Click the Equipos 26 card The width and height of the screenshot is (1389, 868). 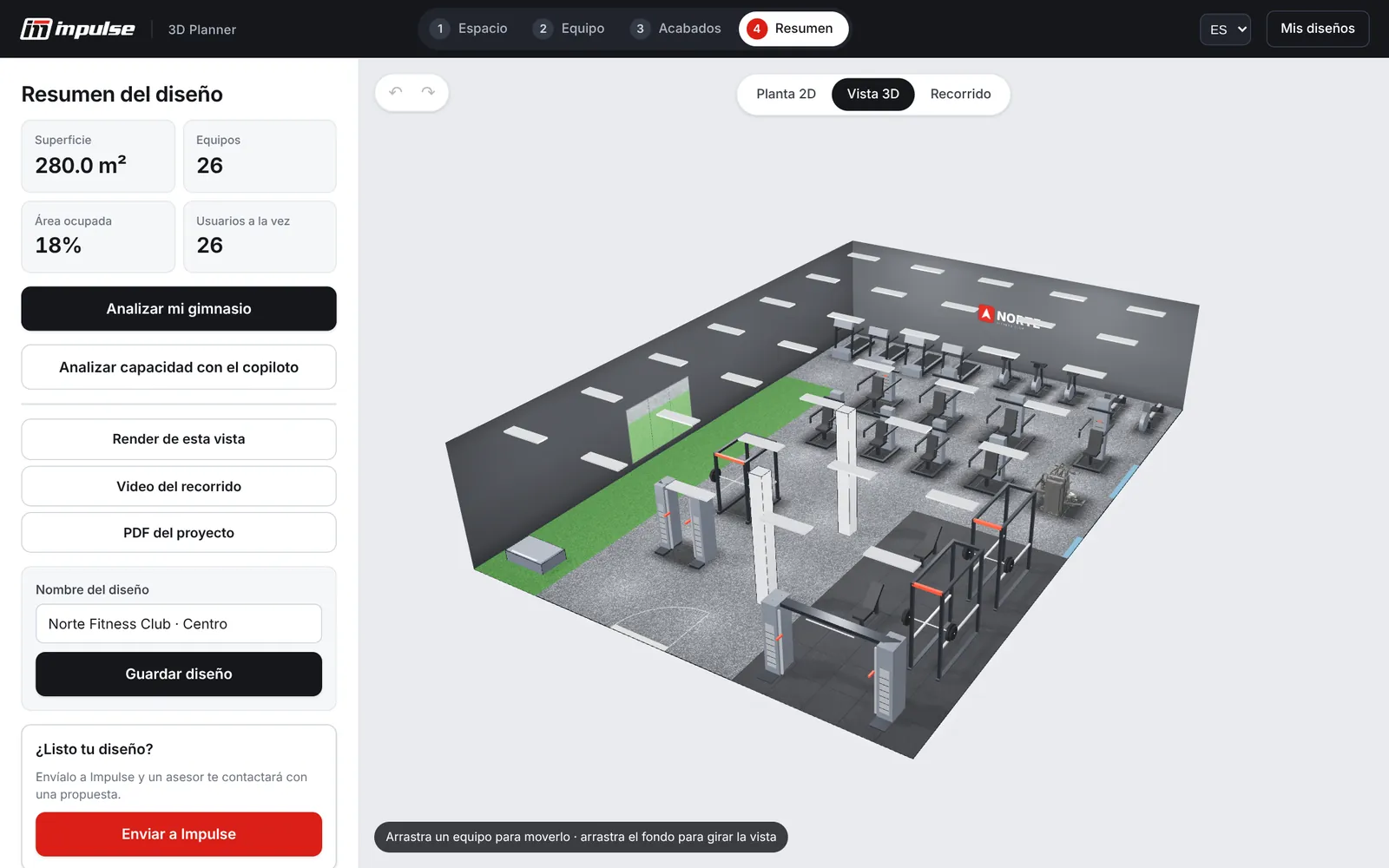(260, 156)
